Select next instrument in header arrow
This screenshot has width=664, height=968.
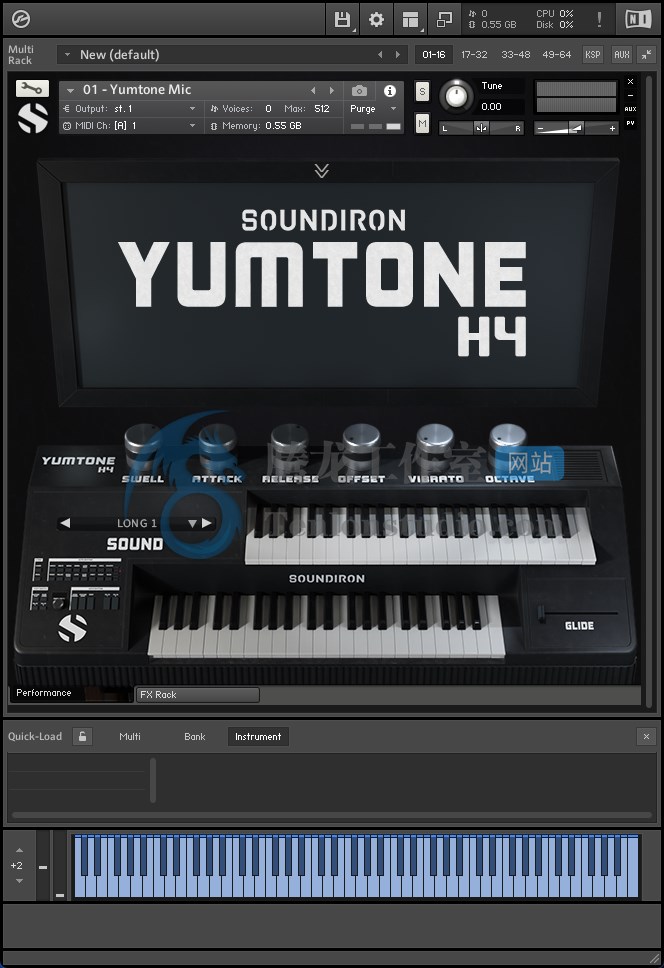(332, 90)
